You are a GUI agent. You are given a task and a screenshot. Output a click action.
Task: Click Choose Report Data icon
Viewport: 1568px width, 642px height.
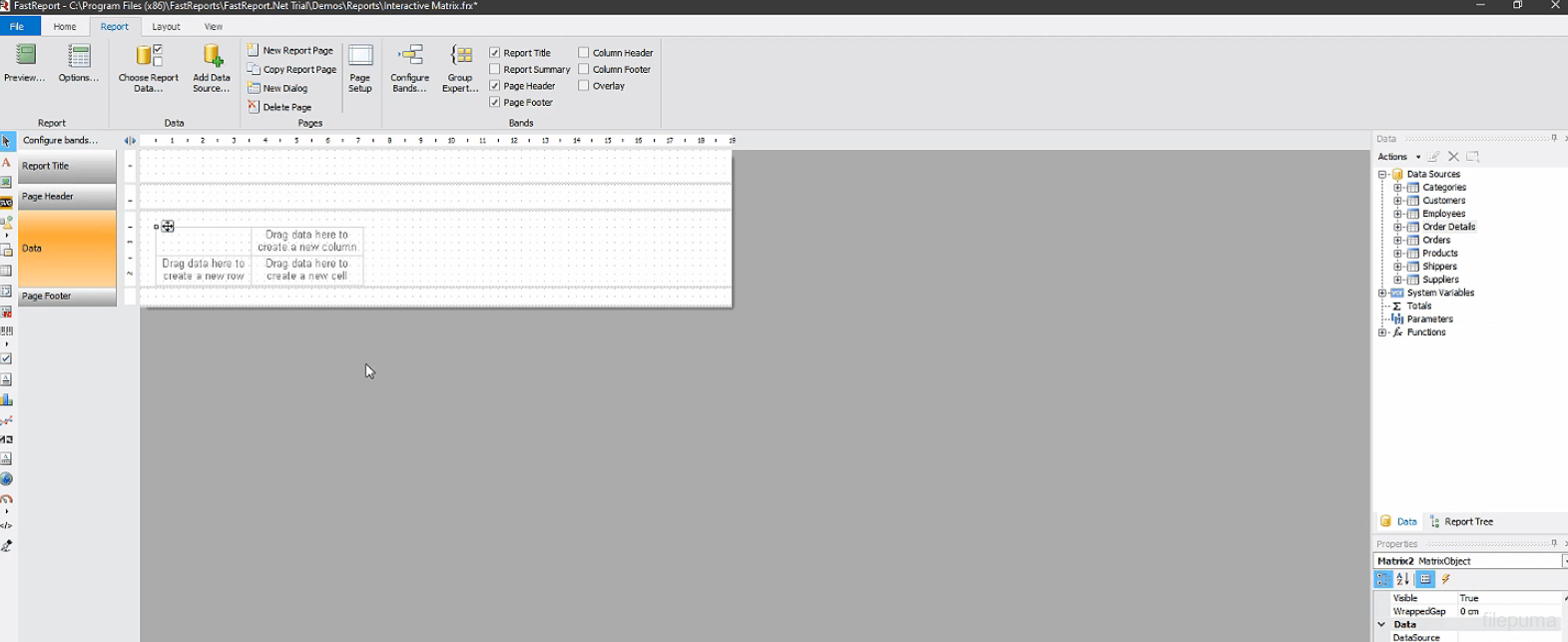[x=148, y=57]
